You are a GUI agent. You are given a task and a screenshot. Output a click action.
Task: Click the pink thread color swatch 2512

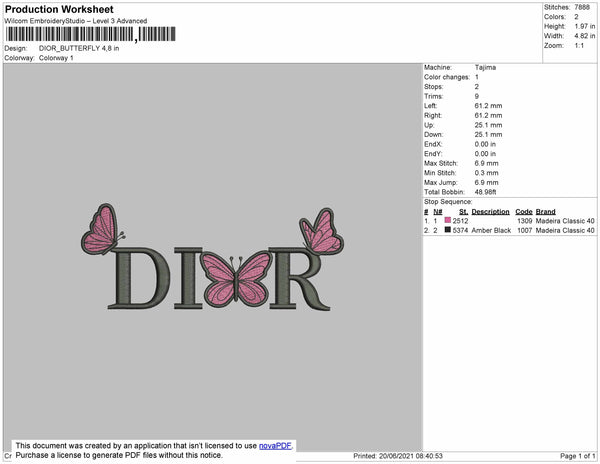(x=448, y=220)
